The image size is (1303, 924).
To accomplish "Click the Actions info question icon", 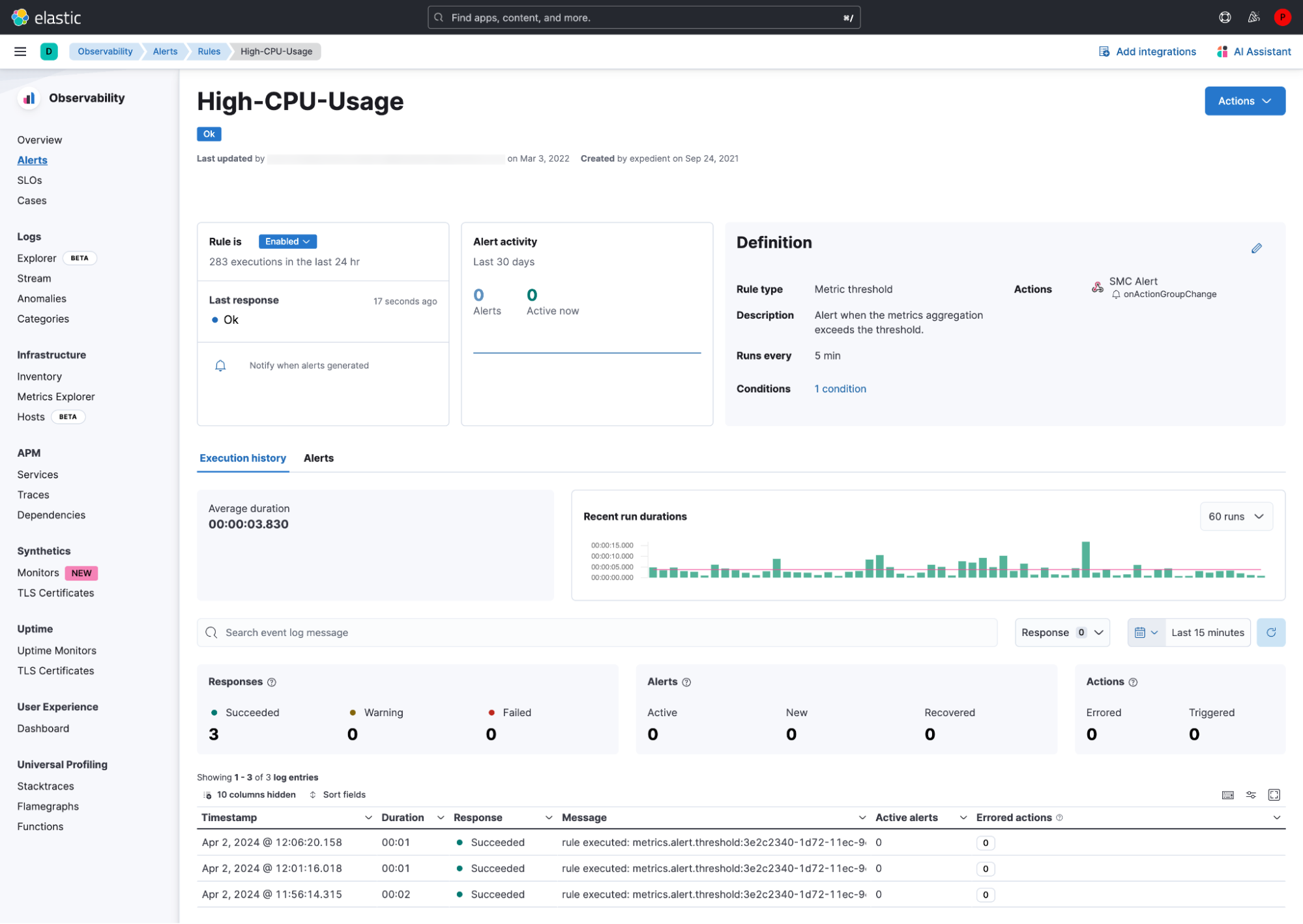I will click(x=1133, y=682).
